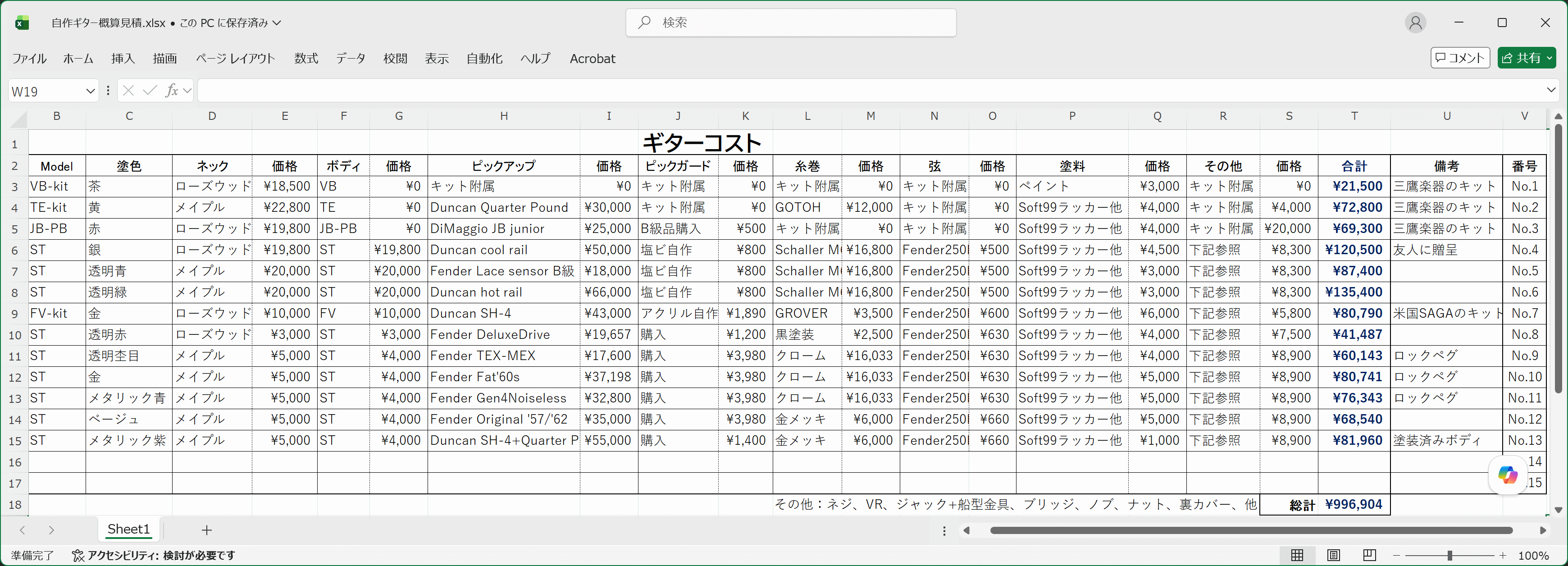Click the accessibility check status icon
The height and width of the screenshot is (566, 1568).
click(78, 555)
